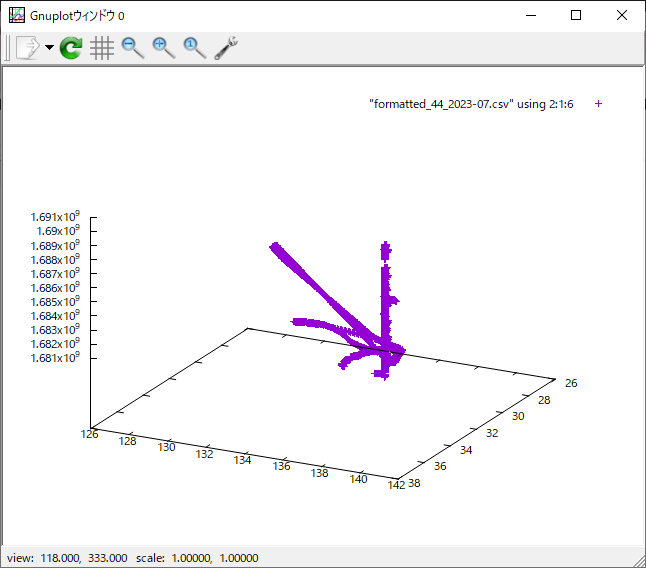Close the Gnuplot window
The height and width of the screenshot is (568, 646).
point(622,15)
